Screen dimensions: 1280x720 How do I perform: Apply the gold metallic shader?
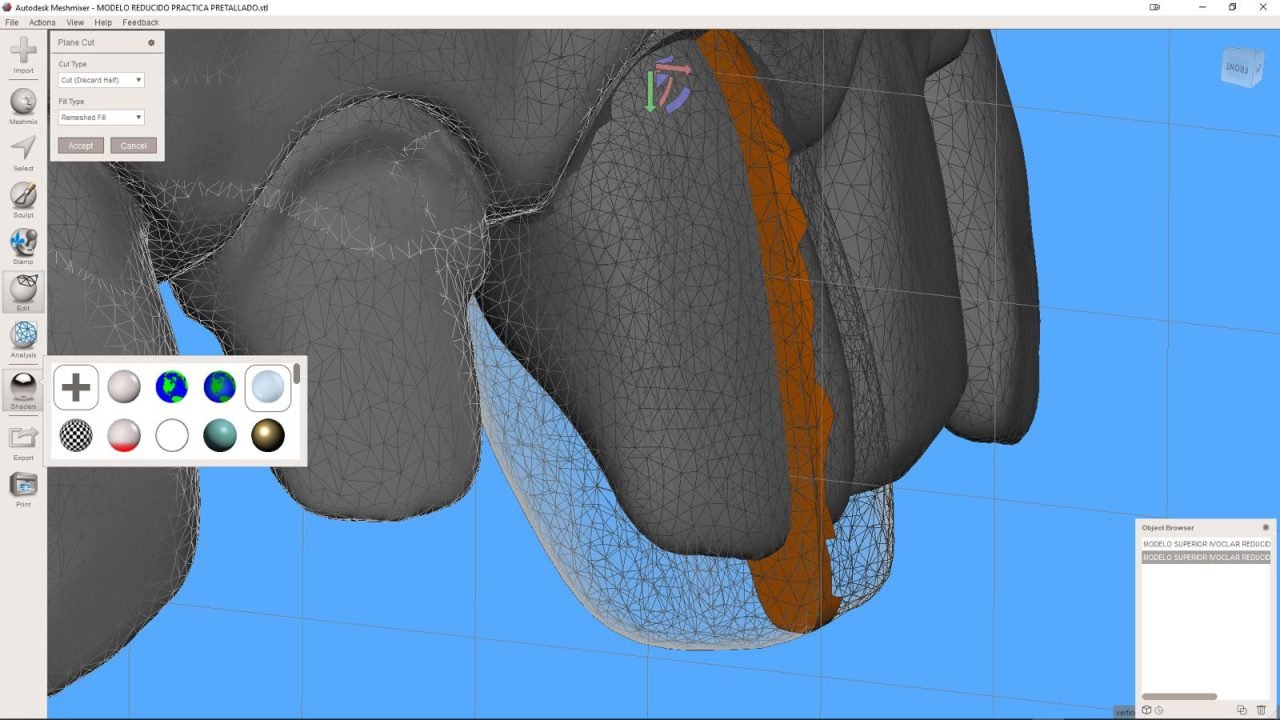click(x=268, y=435)
